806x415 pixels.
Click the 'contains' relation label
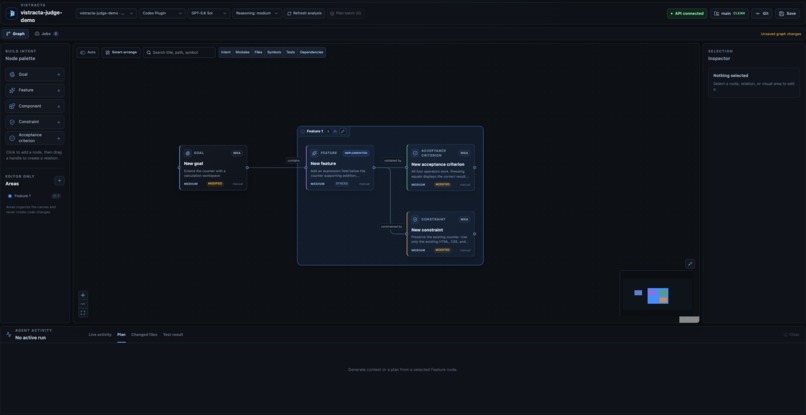(x=293, y=160)
